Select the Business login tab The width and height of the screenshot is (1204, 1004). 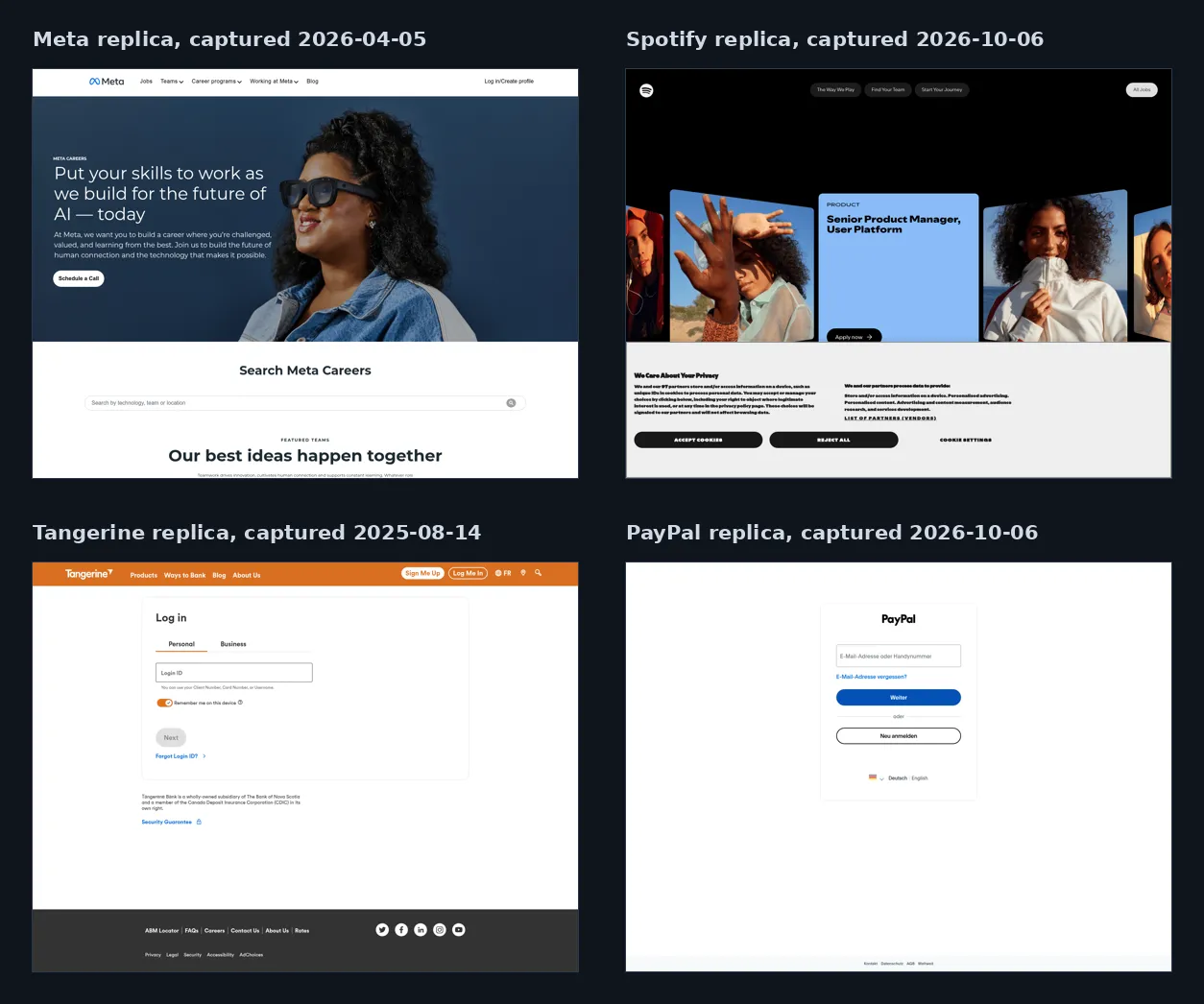tap(233, 644)
